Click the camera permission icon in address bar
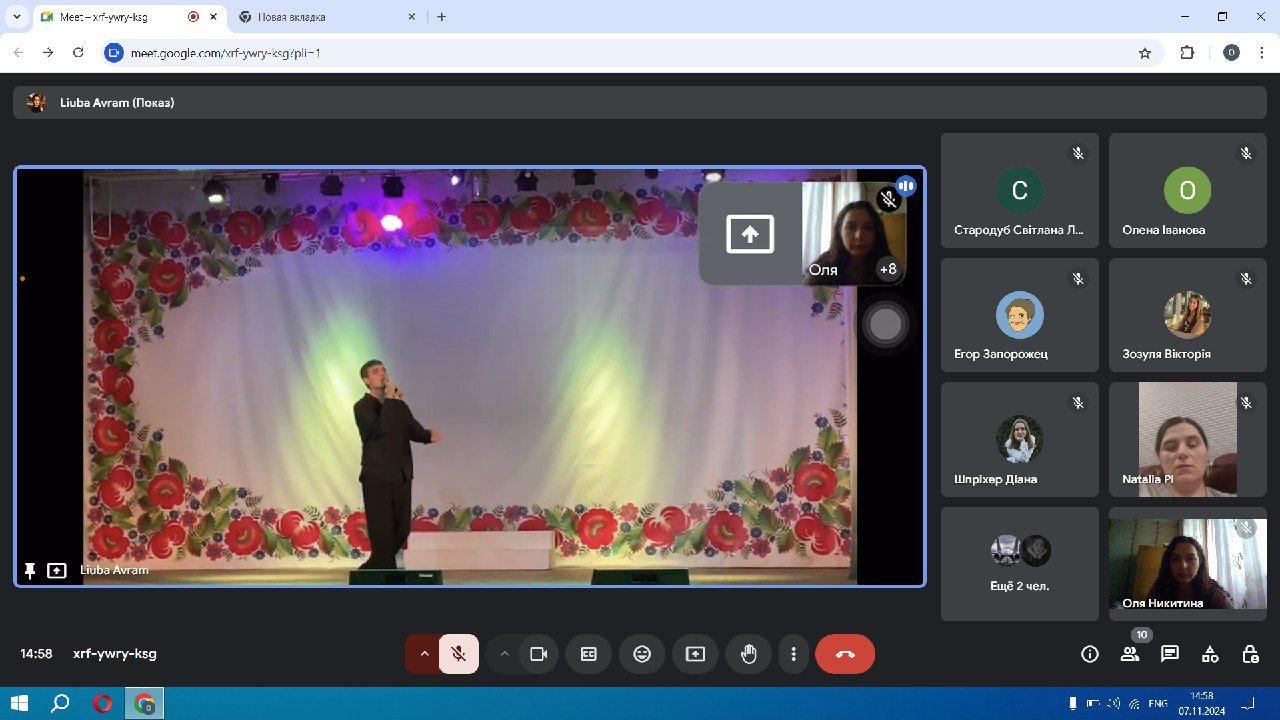 [x=114, y=53]
